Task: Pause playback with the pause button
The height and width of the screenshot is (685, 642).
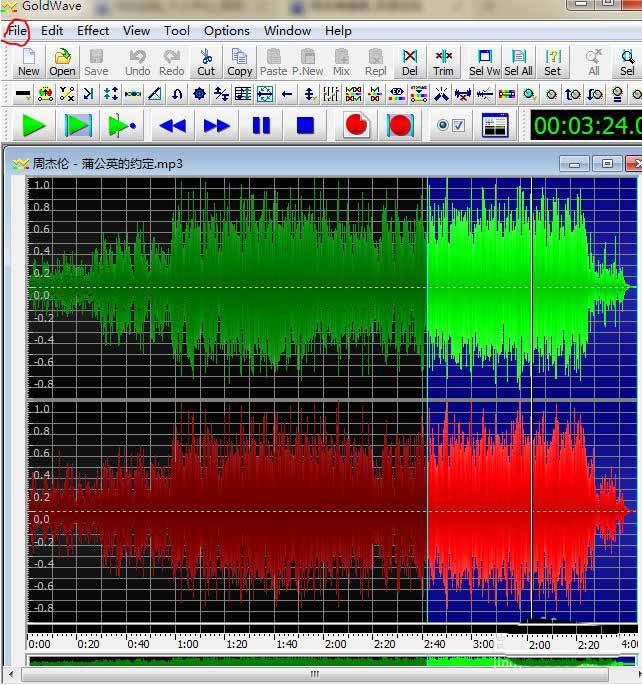Action: [261, 126]
